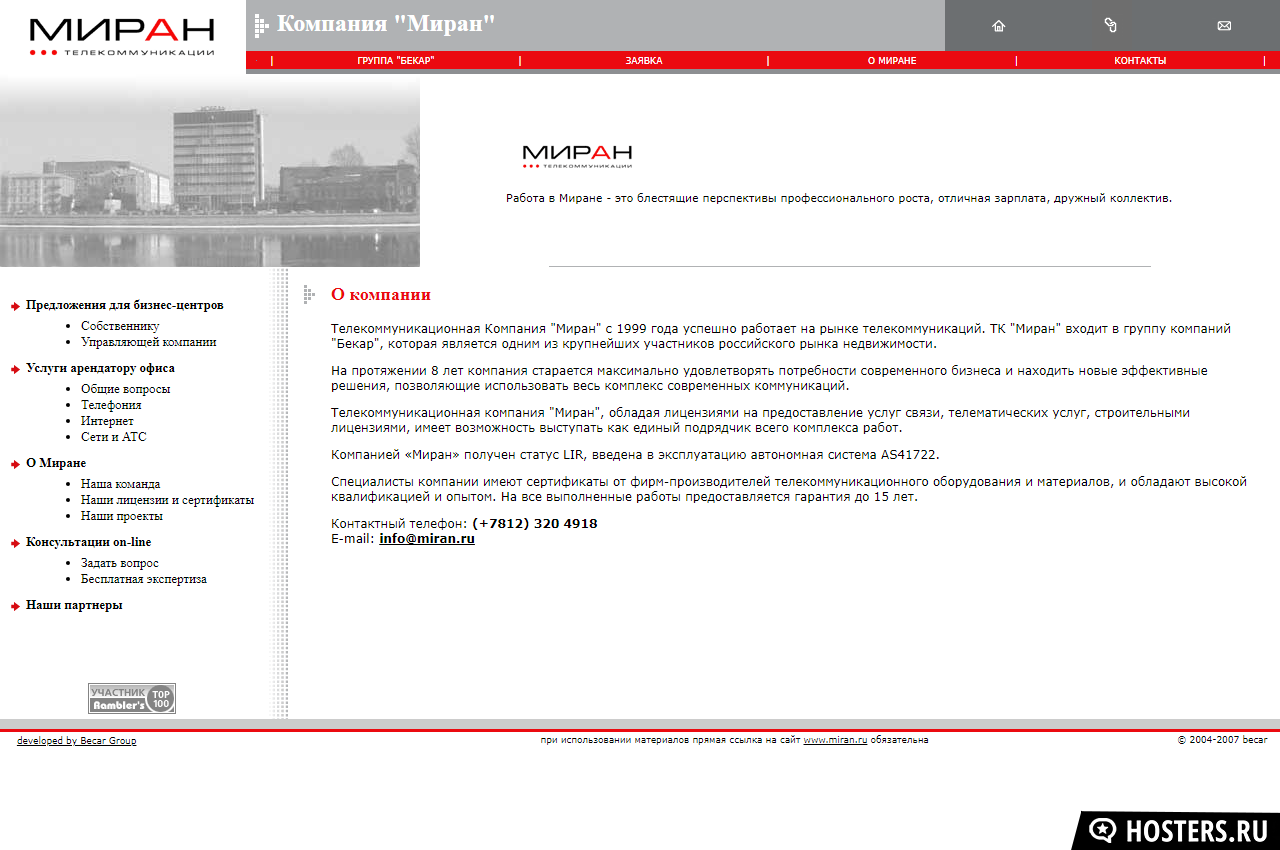Open the Заявка menu item

pyautogui.click(x=644, y=61)
